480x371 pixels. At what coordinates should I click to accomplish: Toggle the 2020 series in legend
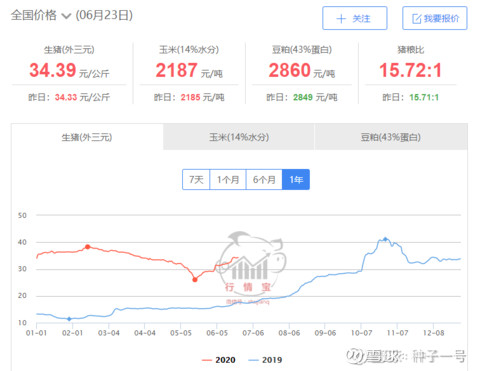(219, 360)
